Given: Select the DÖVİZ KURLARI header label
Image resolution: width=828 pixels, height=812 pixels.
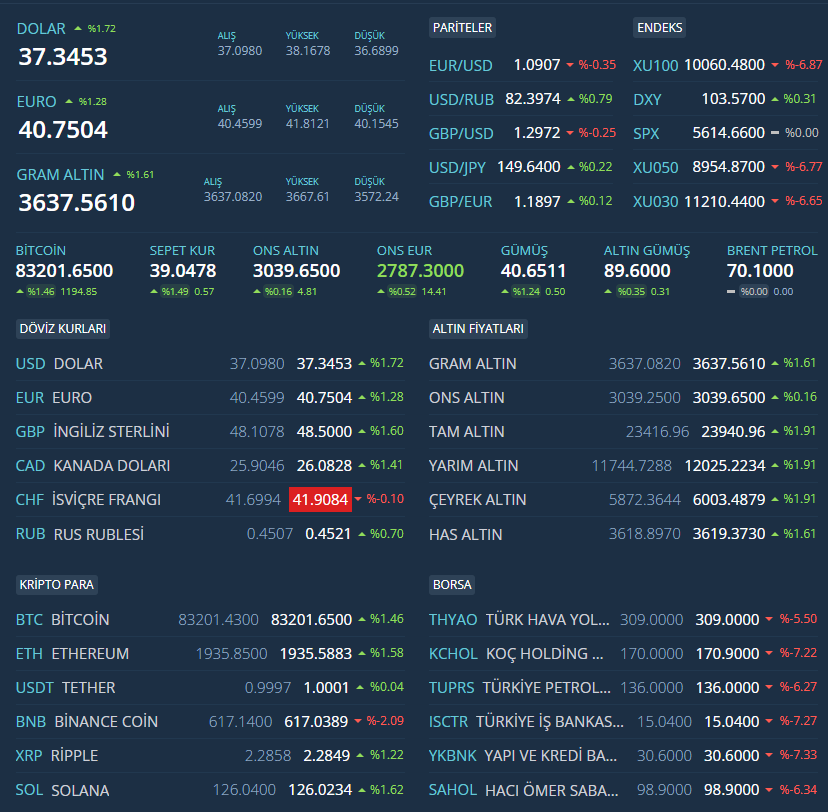Looking at the screenshot, I should click(x=62, y=328).
